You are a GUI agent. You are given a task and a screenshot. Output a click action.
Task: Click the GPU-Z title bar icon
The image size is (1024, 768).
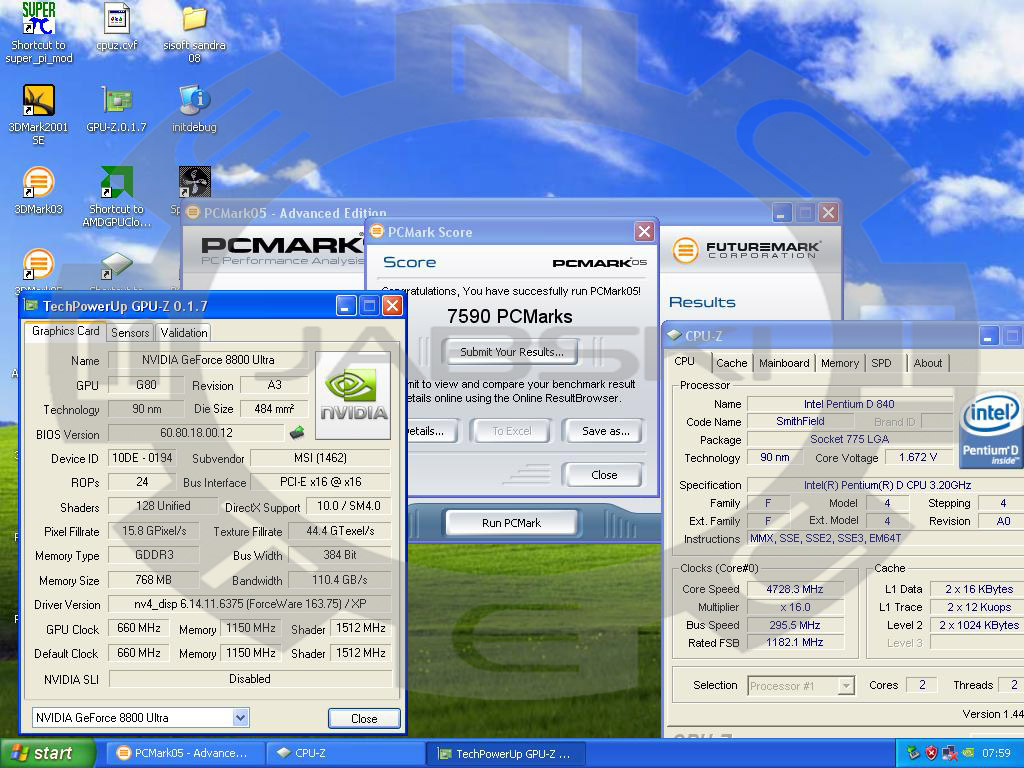[x=31, y=306]
